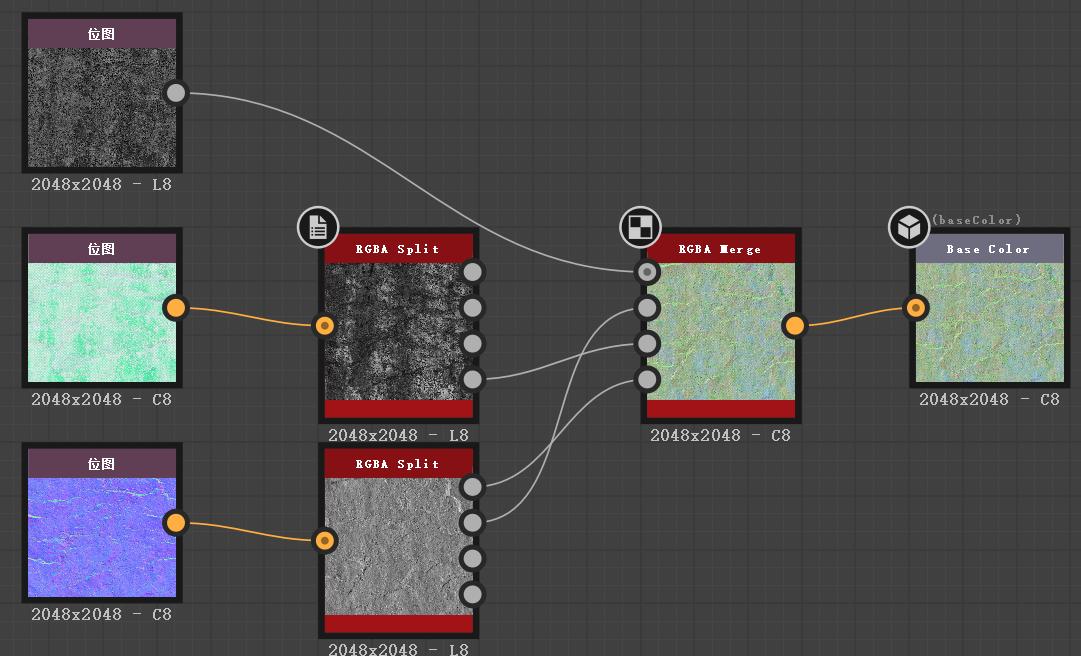Select the lower RGBA Split node title bar
The image size is (1081, 656).
click(x=399, y=462)
